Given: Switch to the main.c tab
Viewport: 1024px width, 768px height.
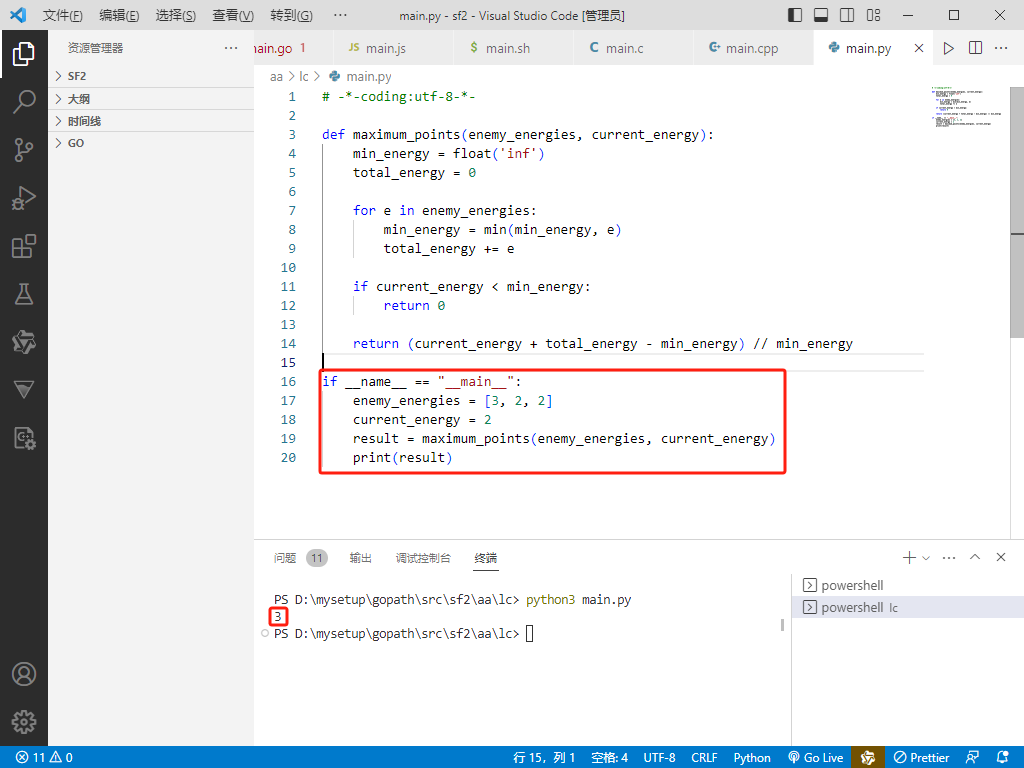Looking at the screenshot, I should (633, 48).
